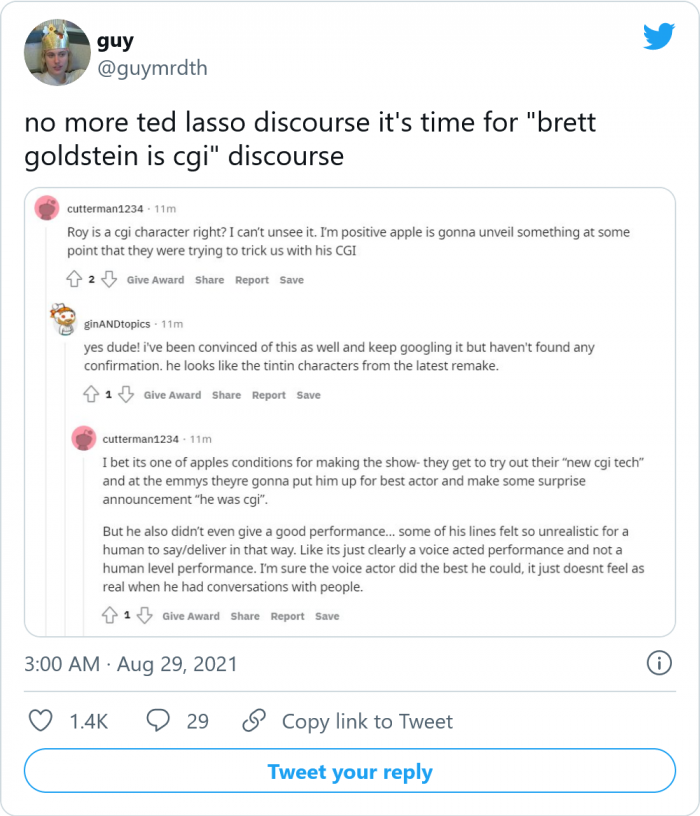Viewport: 700px width, 816px height.
Task: Open guy's profile picture
Action: [57, 52]
